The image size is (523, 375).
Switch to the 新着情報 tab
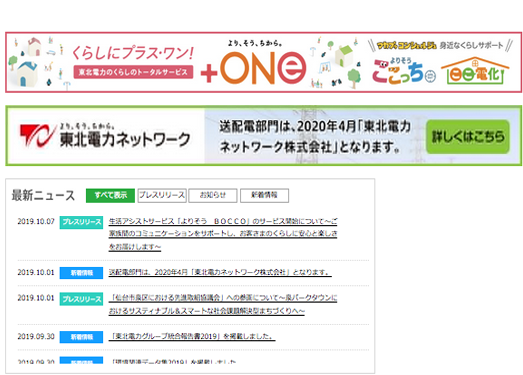pyautogui.click(x=264, y=195)
